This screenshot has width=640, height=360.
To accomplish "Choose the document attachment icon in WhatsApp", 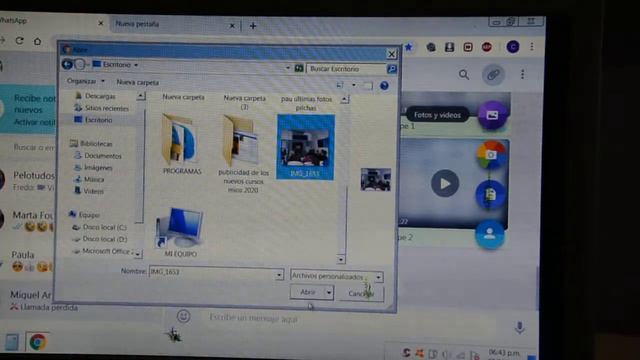I will [490, 194].
